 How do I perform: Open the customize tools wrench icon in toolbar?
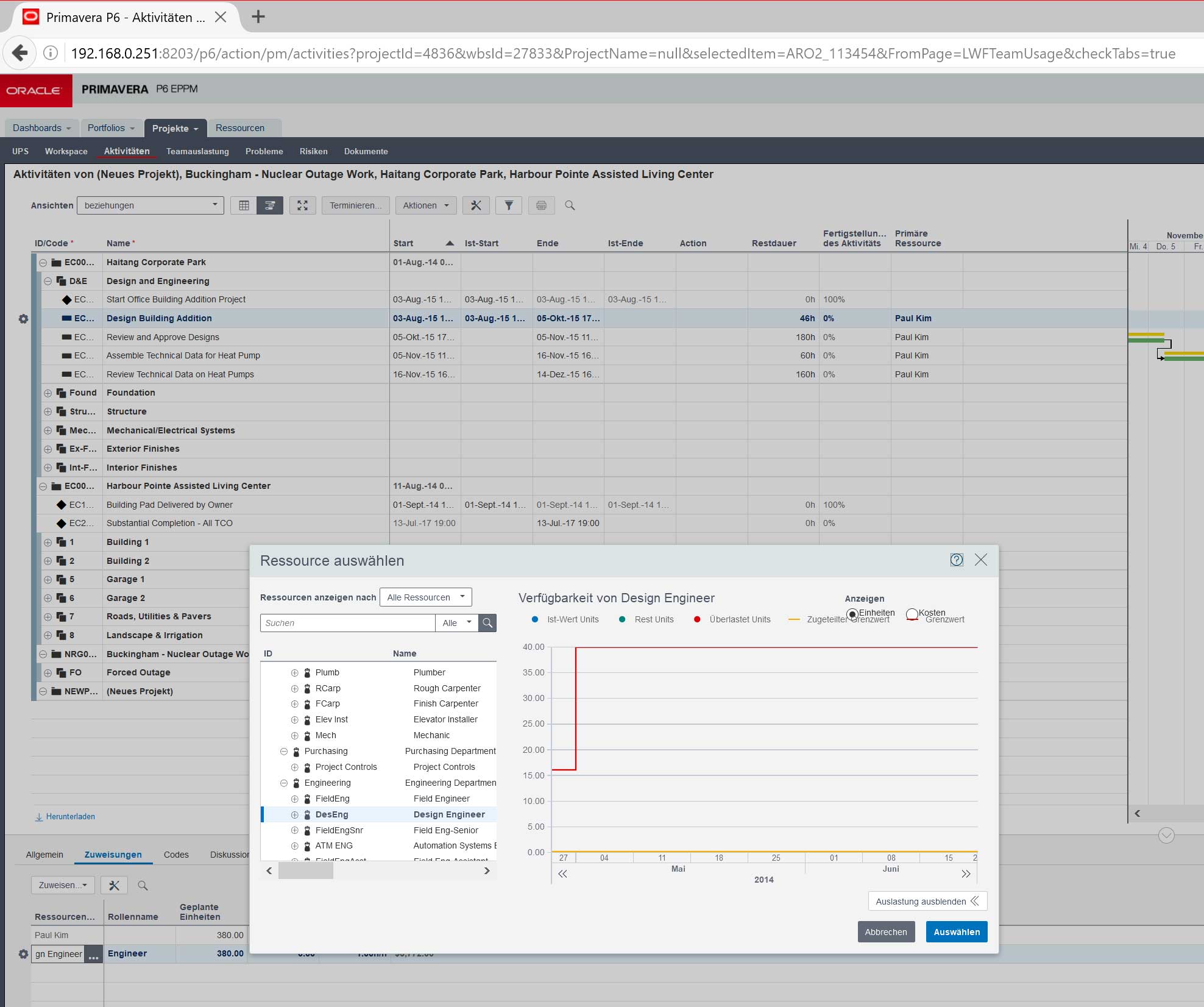(476, 205)
